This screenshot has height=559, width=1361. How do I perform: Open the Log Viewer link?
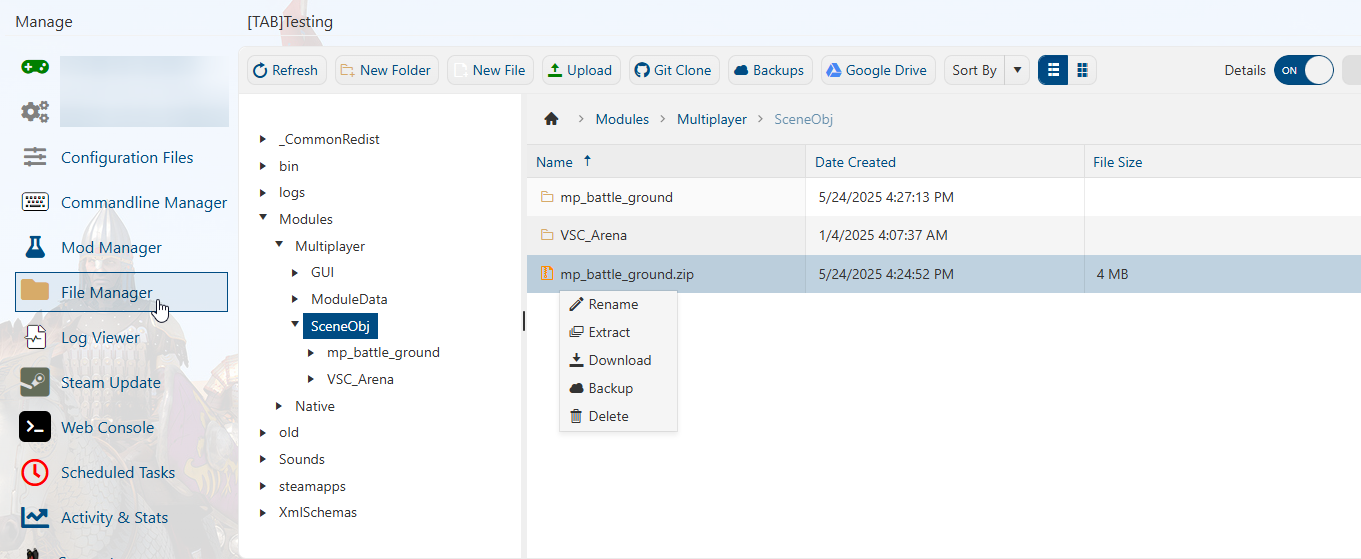[x=100, y=337]
